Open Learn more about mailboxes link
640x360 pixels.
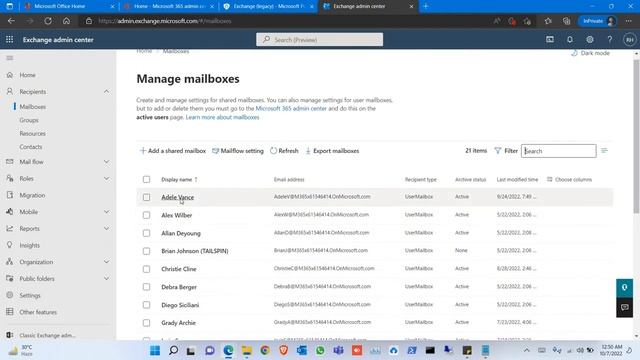click(222, 117)
